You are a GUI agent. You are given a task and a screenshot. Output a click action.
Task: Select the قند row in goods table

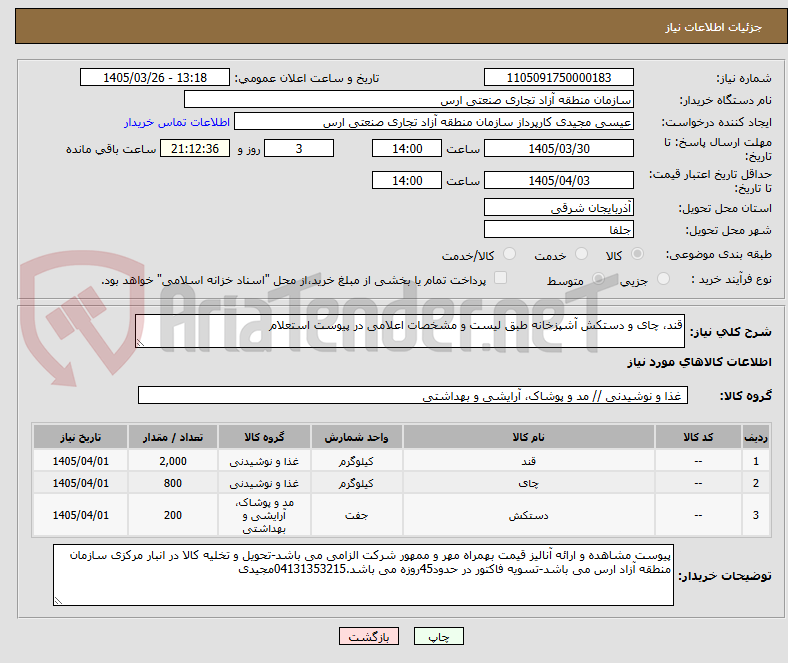(x=401, y=460)
